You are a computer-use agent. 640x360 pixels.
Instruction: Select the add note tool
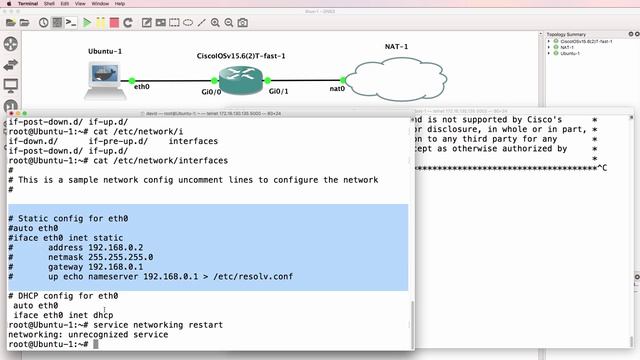pos(147,22)
